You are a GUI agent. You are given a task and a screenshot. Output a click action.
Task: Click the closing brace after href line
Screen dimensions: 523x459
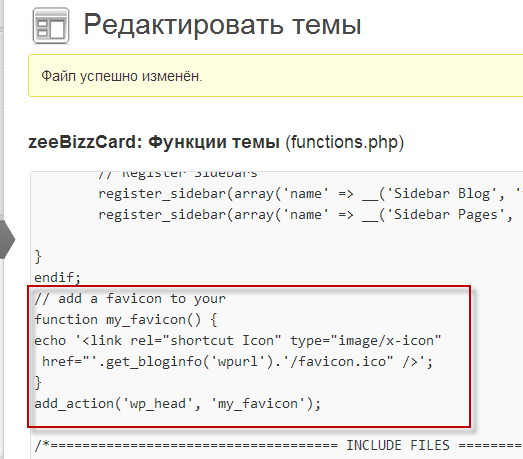pos(38,383)
